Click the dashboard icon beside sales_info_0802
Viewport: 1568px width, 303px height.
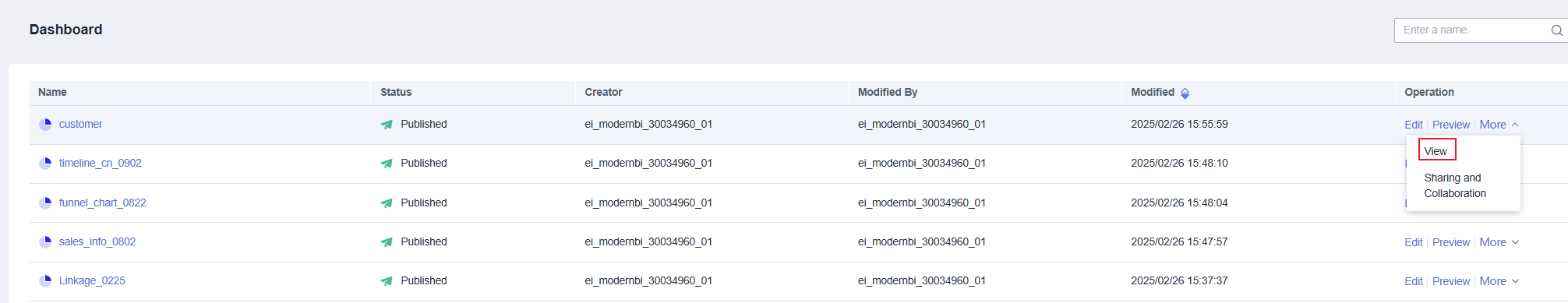click(x=45, y=241)
